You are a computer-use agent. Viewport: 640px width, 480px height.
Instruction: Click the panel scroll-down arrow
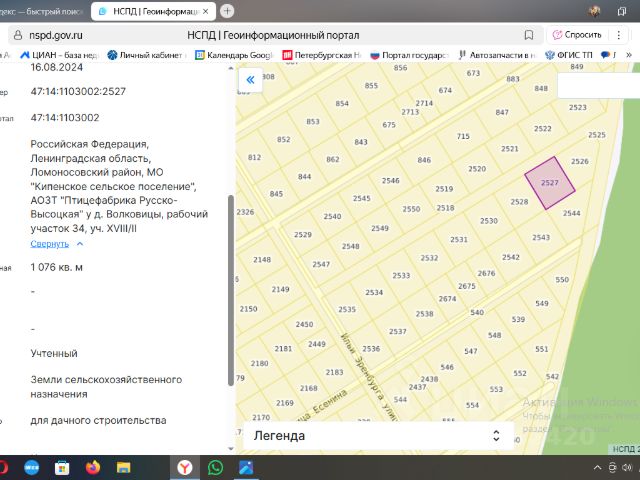coord(231,449)
